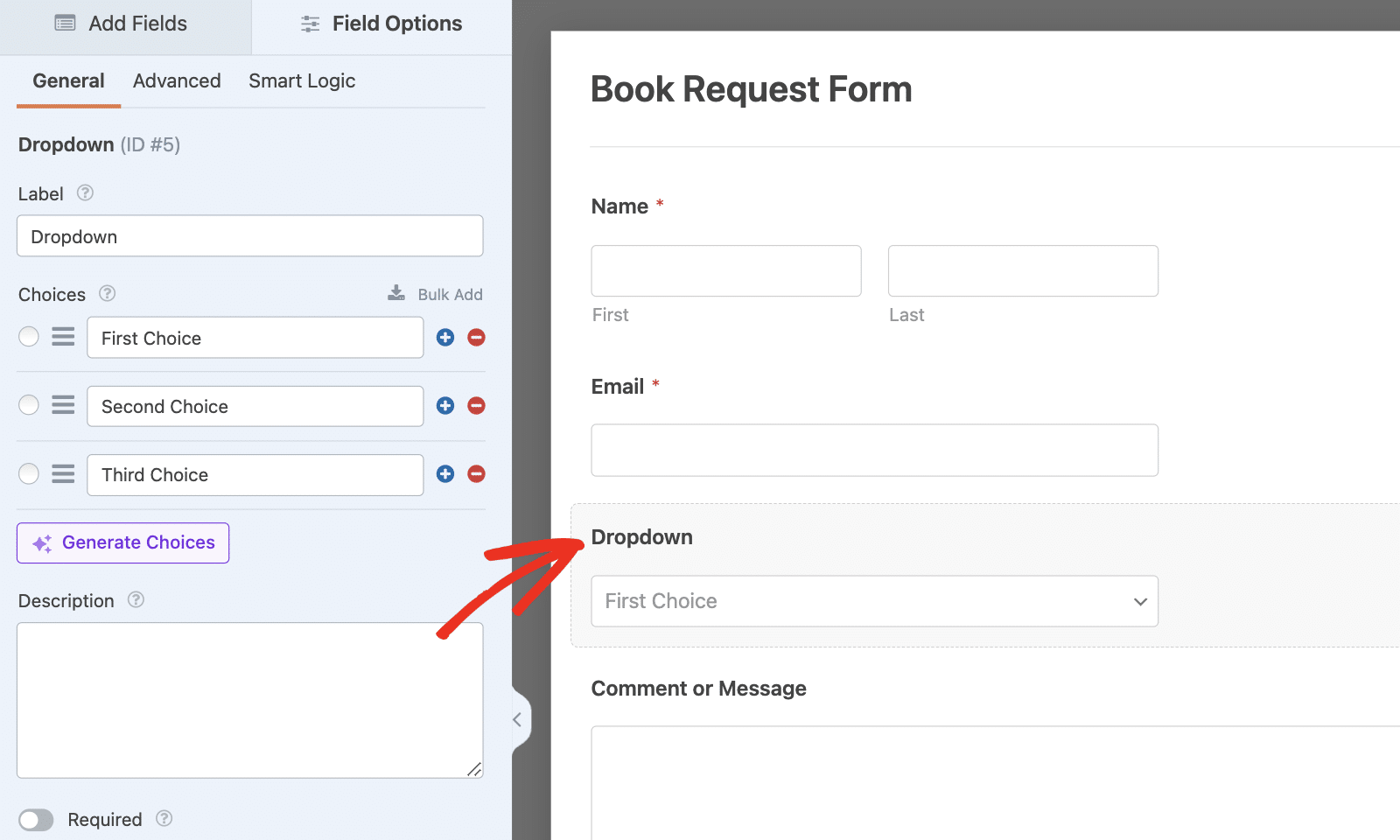Set Second Choice as default radio button
Image resolution: width=1400 pixels, height=840 pixels.
29,405
